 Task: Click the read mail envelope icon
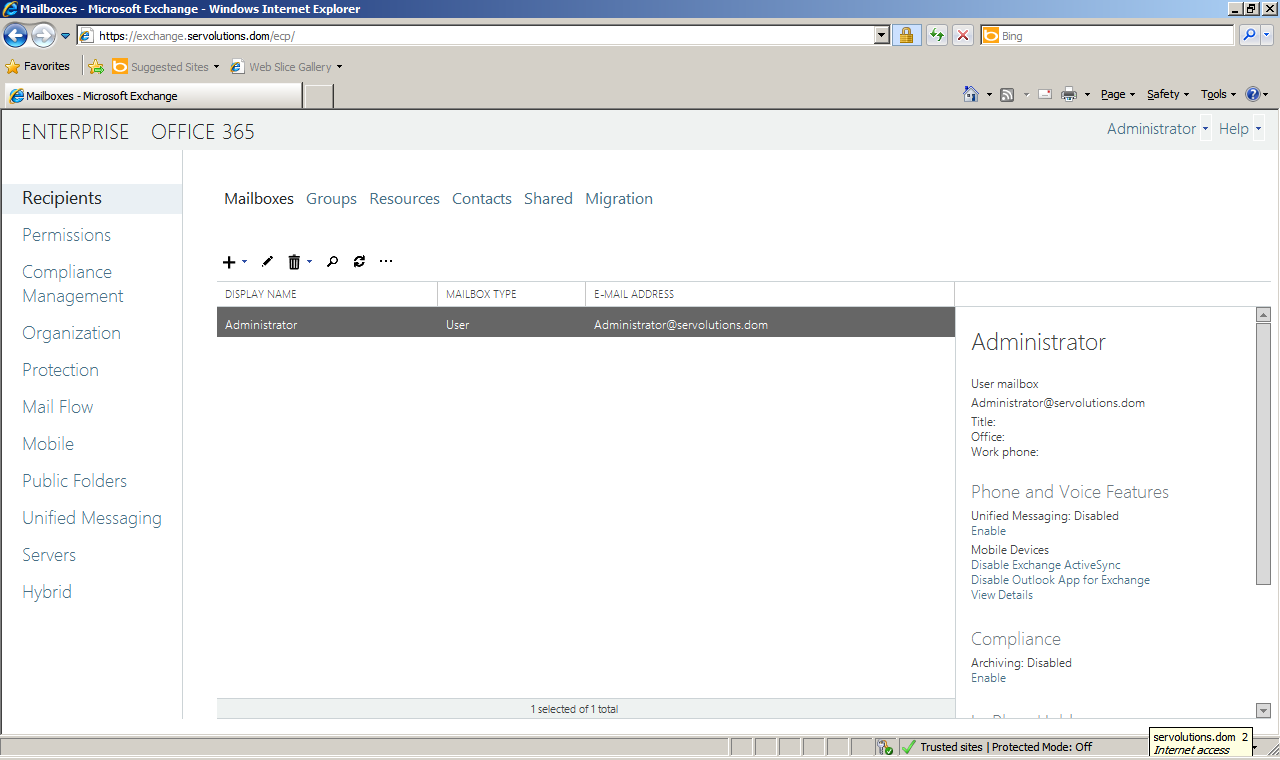point(1045,95)
